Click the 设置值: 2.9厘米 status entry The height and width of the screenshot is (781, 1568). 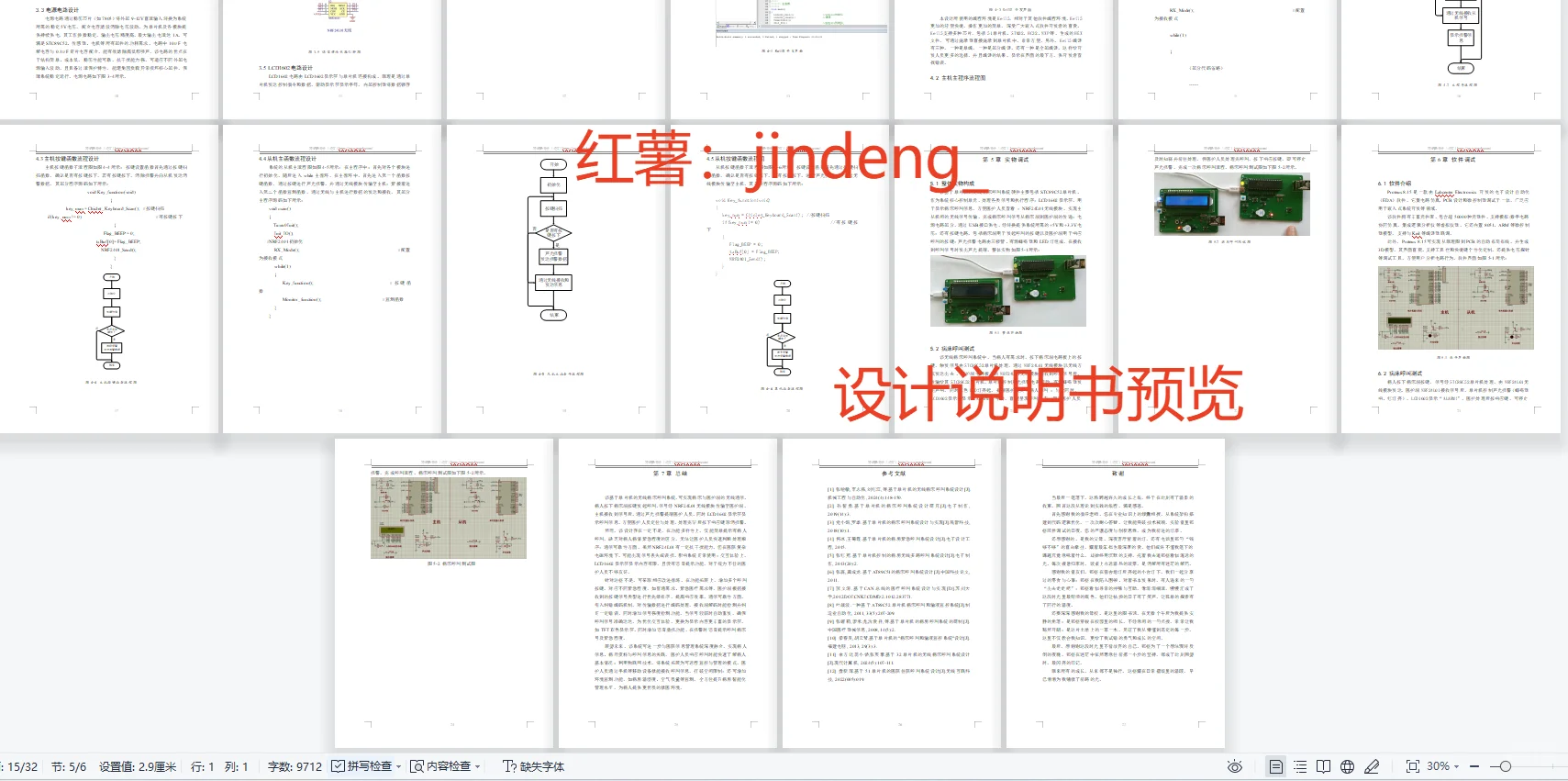138,766
